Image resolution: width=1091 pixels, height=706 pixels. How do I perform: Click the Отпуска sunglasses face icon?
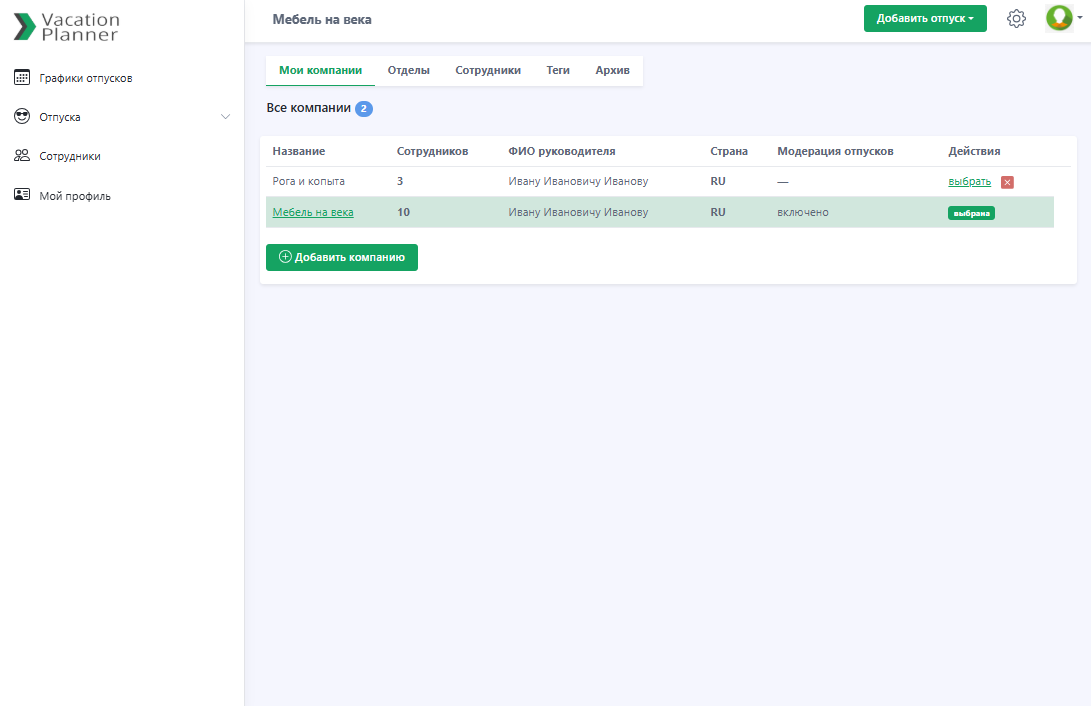(x=22, y=117)
